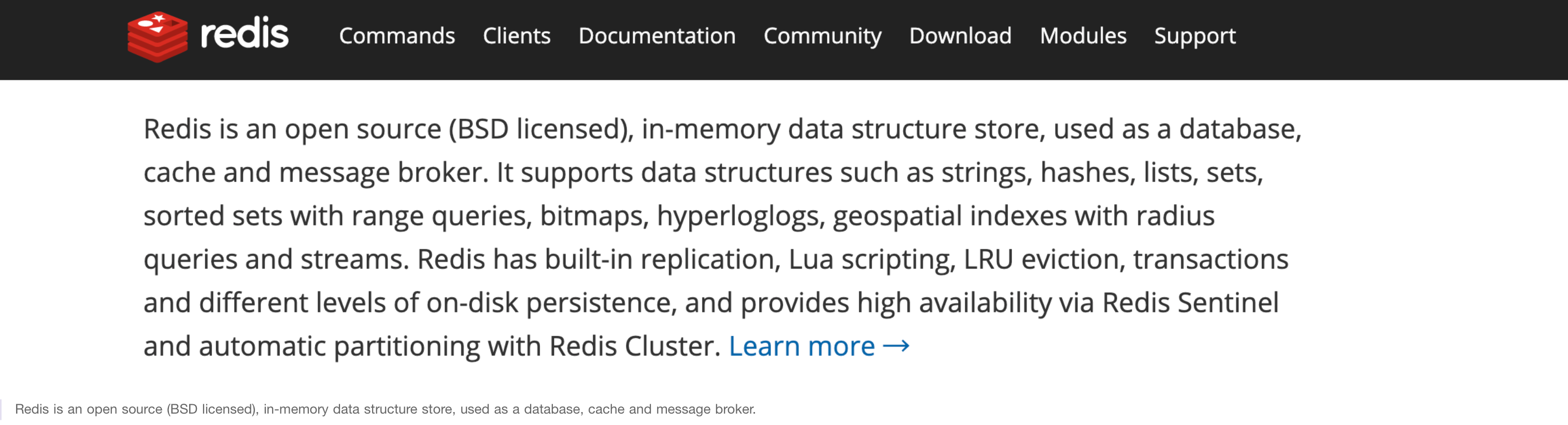1568x425 pixels.
Task: Open the Commands menu item
Action: (397, 35)
